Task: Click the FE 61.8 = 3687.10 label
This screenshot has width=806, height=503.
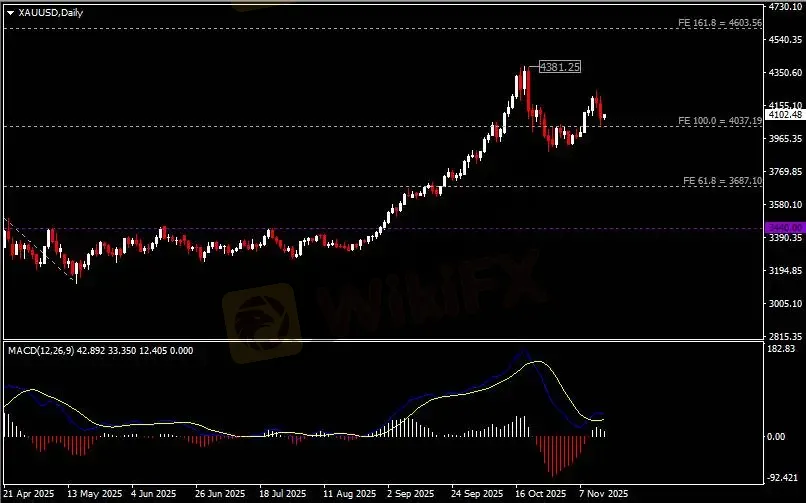Action: pos(722,181)
